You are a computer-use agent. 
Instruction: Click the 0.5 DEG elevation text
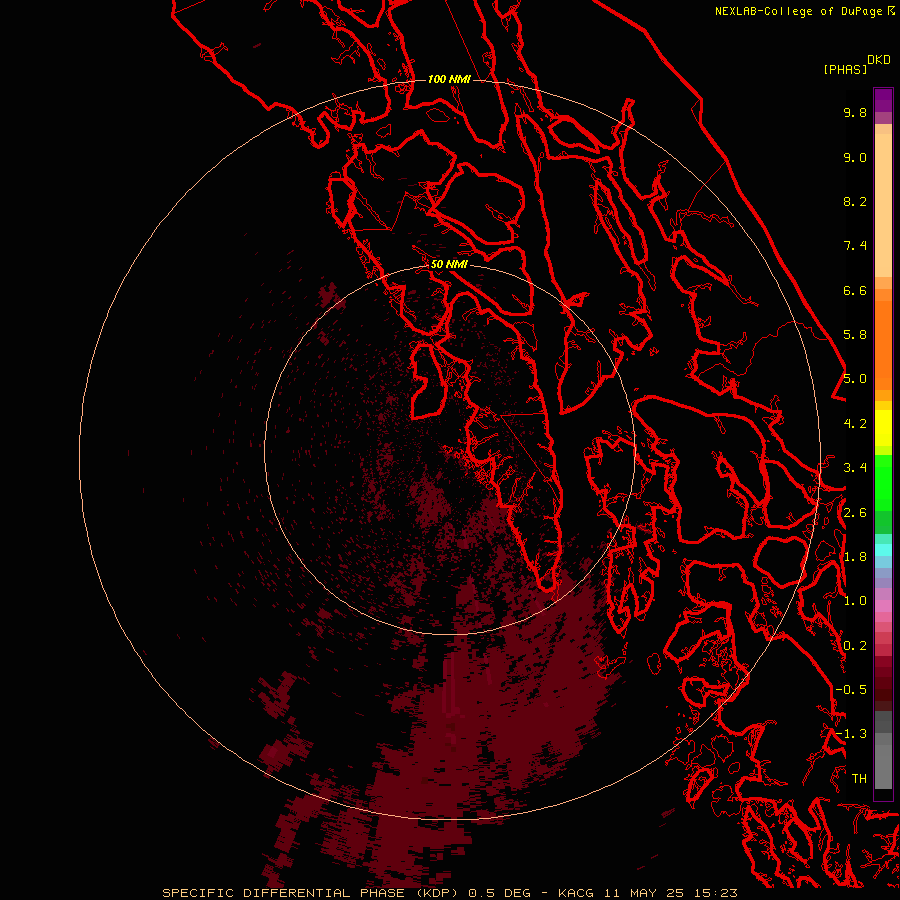coord(499,893)
